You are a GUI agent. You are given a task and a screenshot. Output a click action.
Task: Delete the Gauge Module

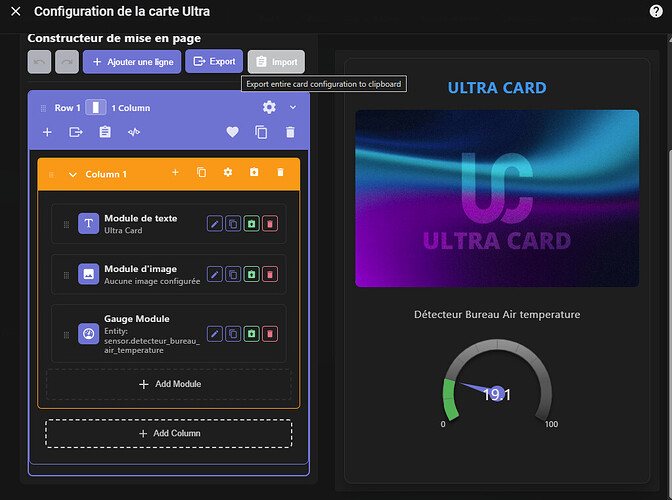(x=270, y=334)
